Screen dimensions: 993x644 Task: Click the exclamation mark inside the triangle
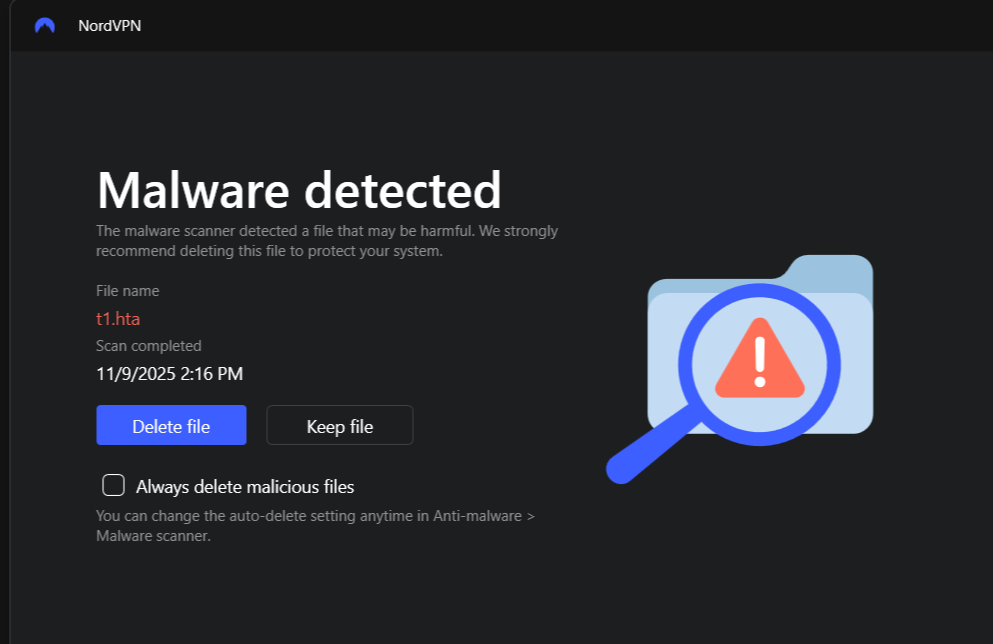click(760, 361)
